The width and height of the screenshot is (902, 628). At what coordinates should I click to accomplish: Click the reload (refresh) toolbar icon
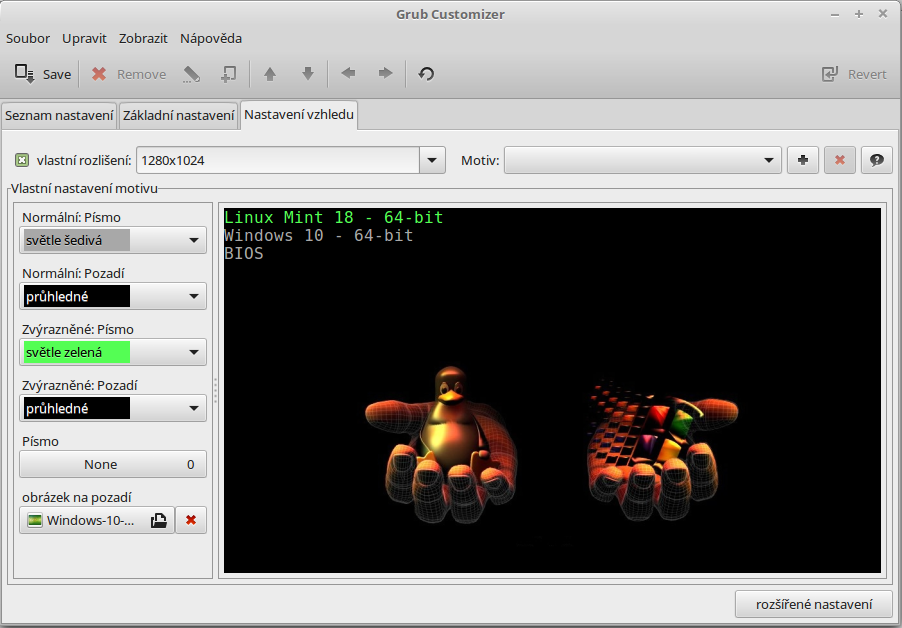click(426, 74)
